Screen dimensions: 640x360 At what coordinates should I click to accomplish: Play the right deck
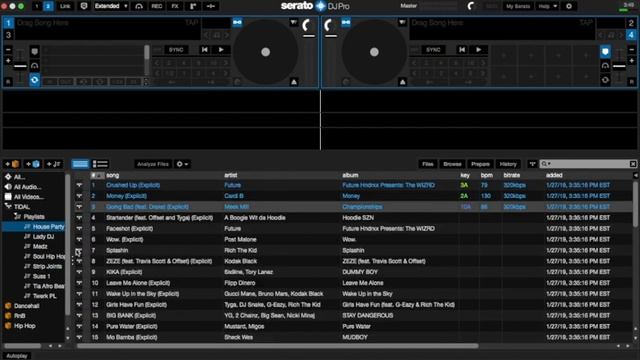point(479,50)
